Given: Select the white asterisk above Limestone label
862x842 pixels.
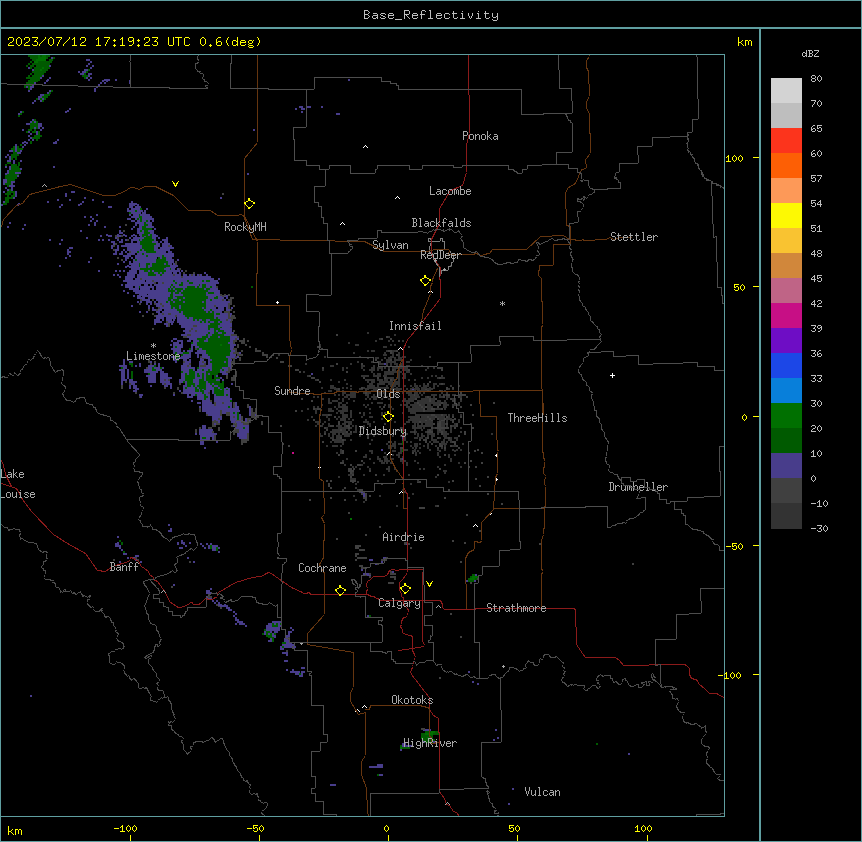Looking at the screenshot, I should [153, 346].
